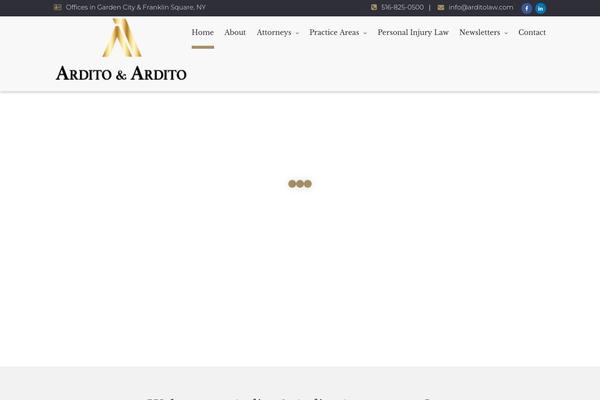Go to the Home menu item

pyautogui.click(x=203, y=33)
